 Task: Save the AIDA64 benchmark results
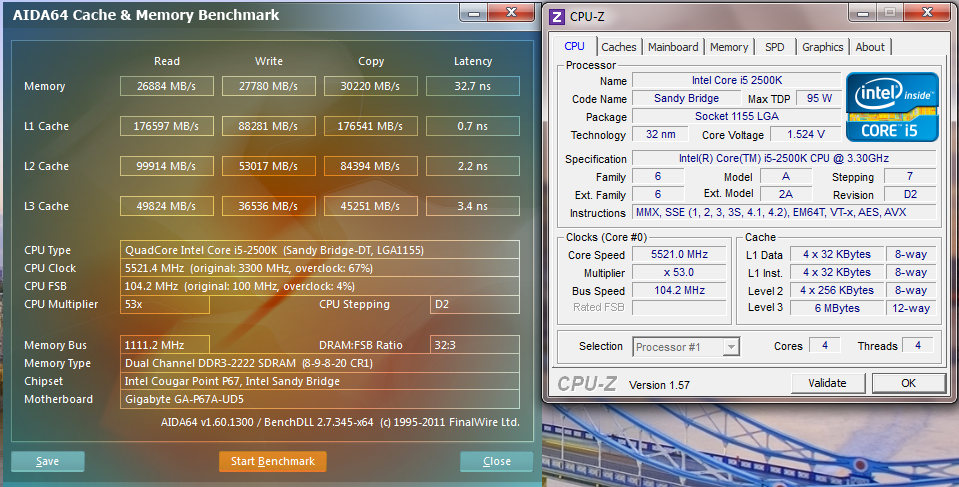48,461
